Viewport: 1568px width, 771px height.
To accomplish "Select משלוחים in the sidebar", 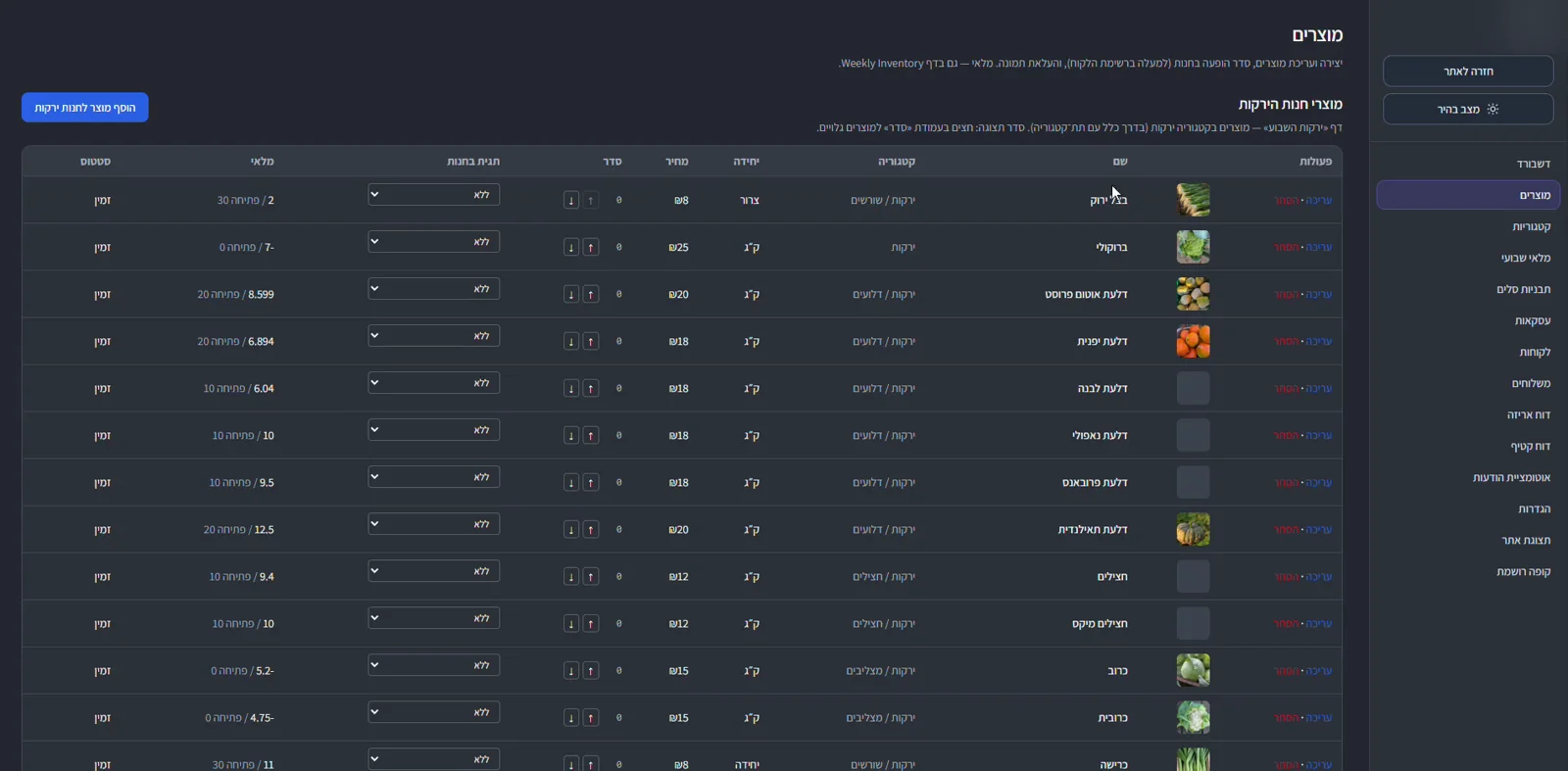I will click(1468, 383).
